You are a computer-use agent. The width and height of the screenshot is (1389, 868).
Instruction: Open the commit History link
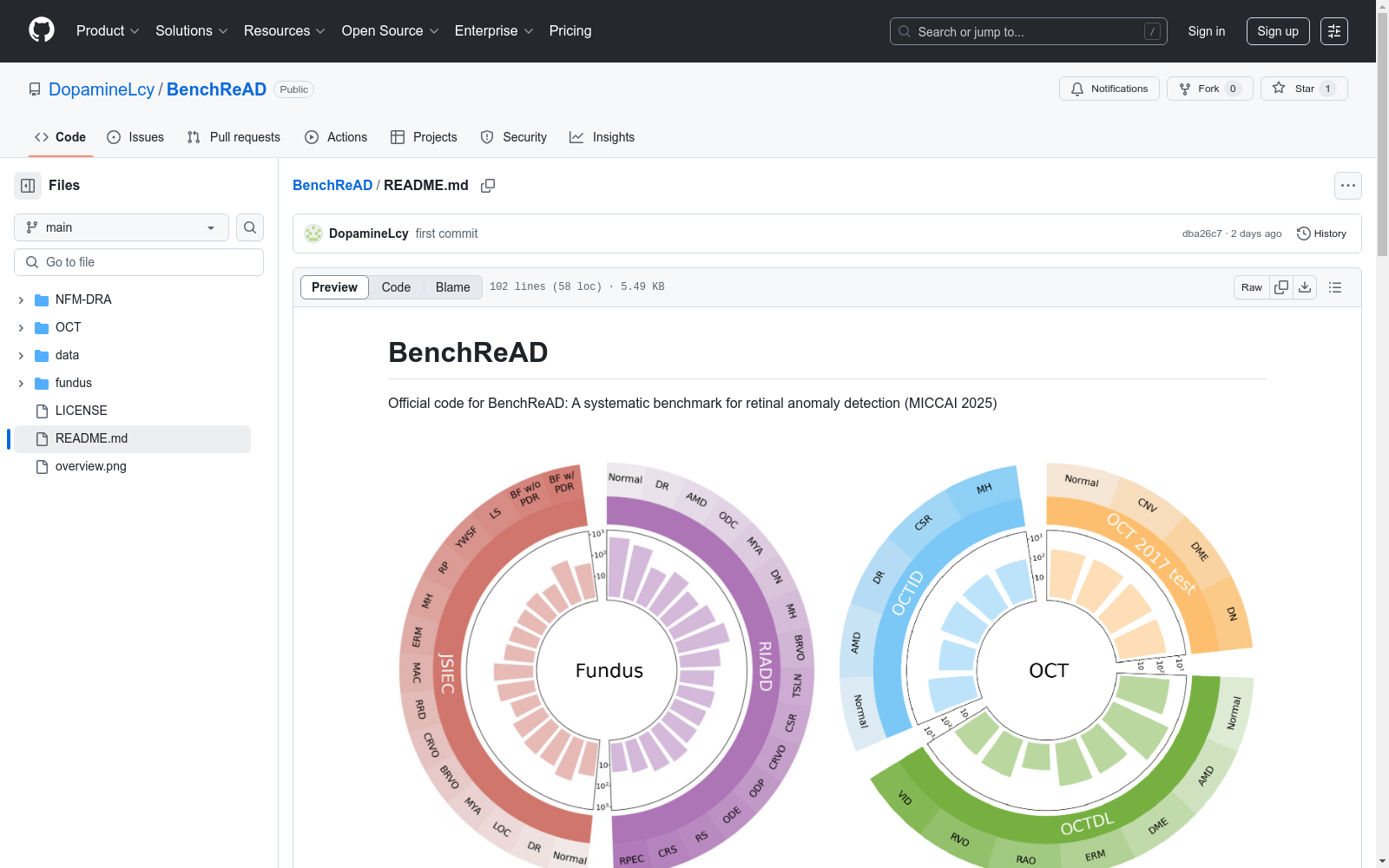1321,233
